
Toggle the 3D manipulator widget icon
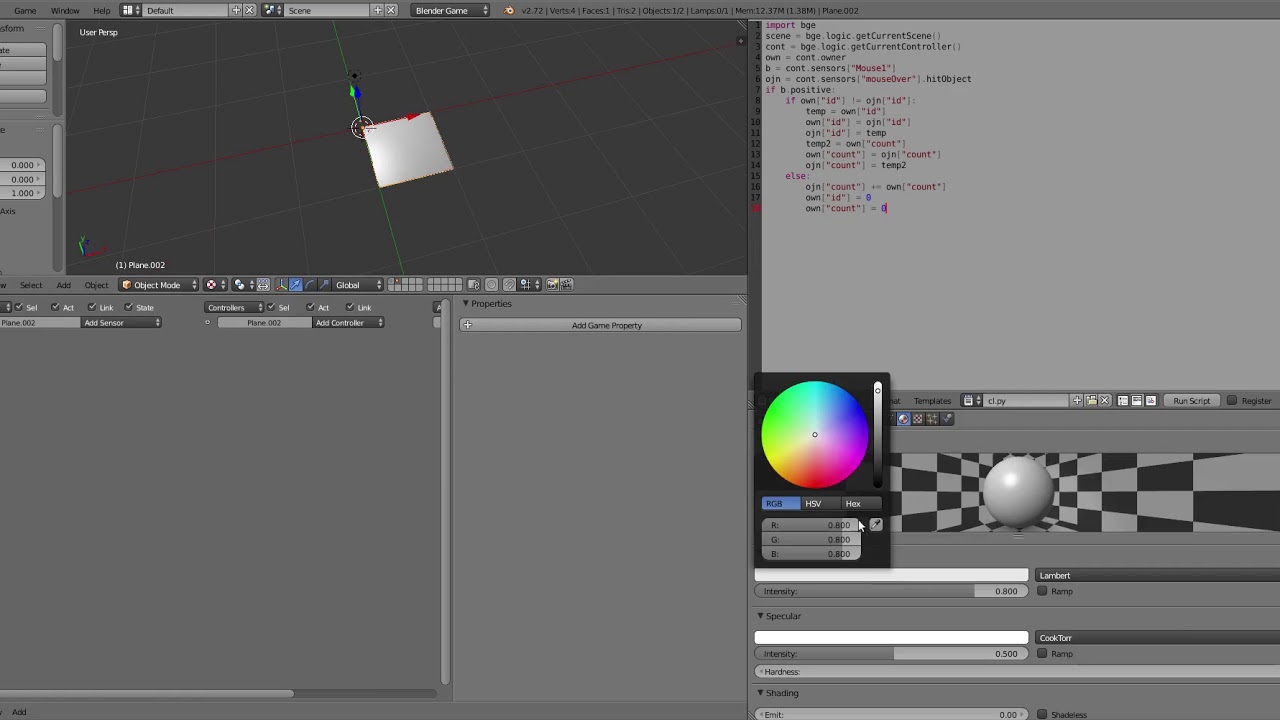(x=280, y=285)
